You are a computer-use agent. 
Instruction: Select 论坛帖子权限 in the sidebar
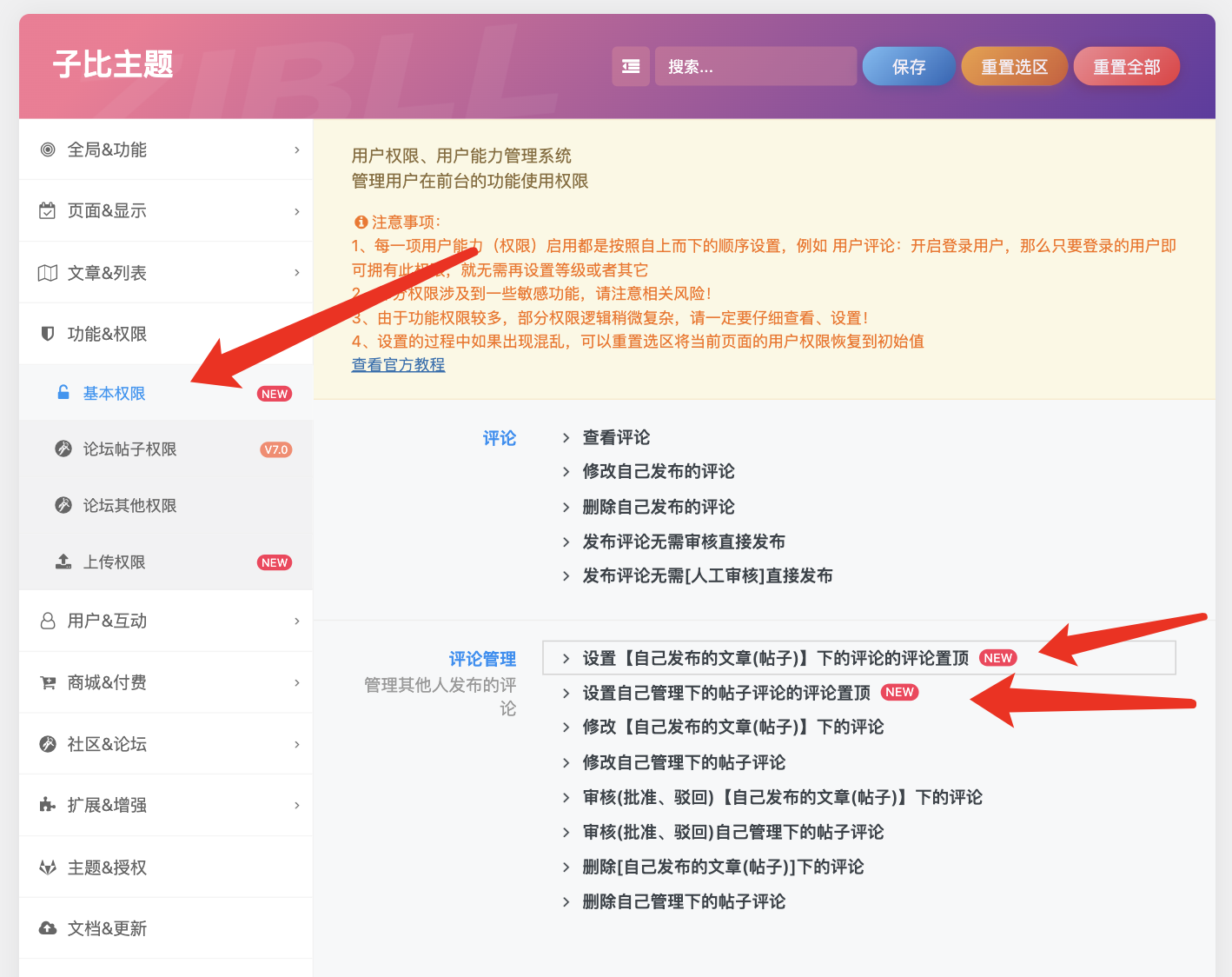tap(130, 449)
